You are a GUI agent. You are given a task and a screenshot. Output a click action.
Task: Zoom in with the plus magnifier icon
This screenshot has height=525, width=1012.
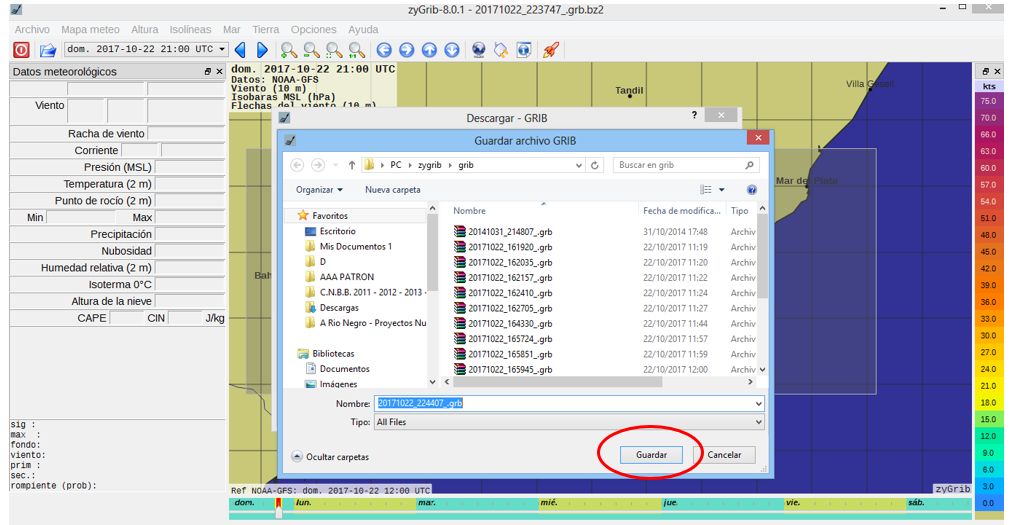click(288, 50)
